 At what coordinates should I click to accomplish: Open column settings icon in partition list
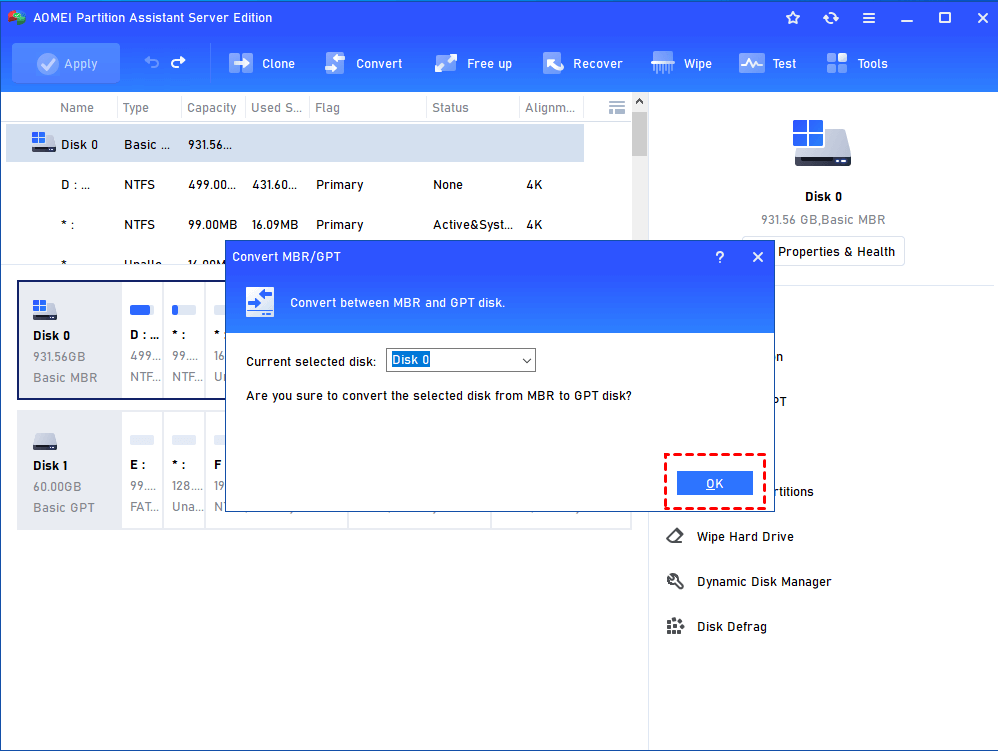pos(616,108)
